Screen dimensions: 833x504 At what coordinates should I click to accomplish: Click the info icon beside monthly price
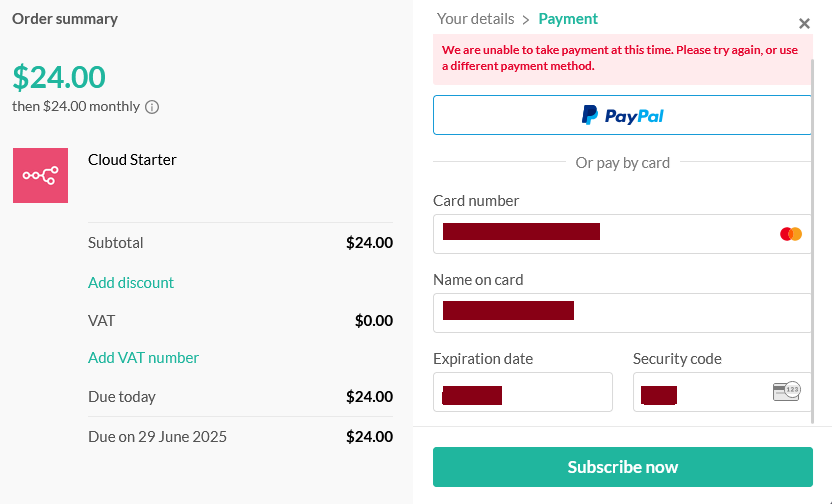click(x=152, y=107)
